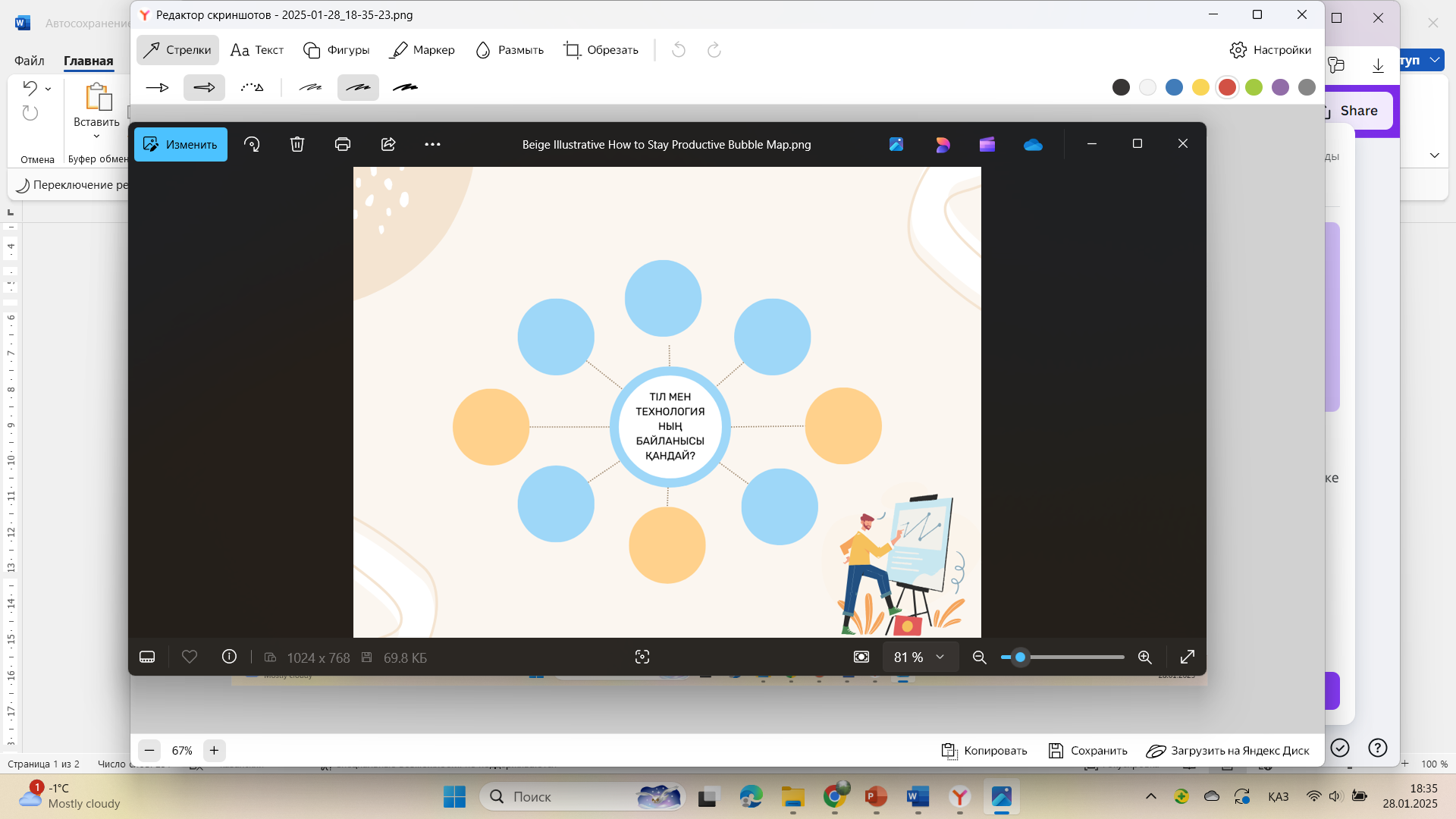Toggle the favorite heart icon
Viewport: 1456px width, 819px height.
(x=190, y=657)
